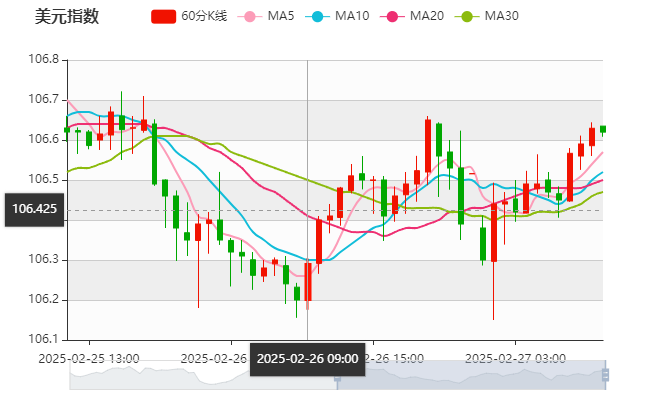Click the 106.2 y-axis price label

tap(43, 300)
